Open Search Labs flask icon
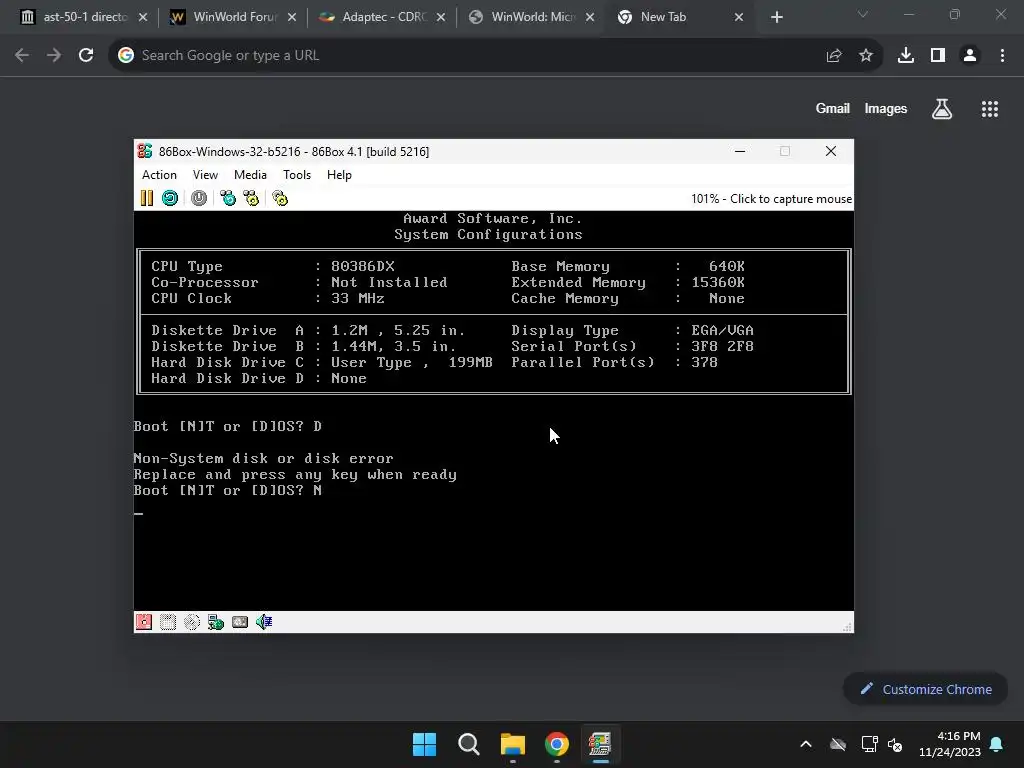 click(x=942, y=109)
